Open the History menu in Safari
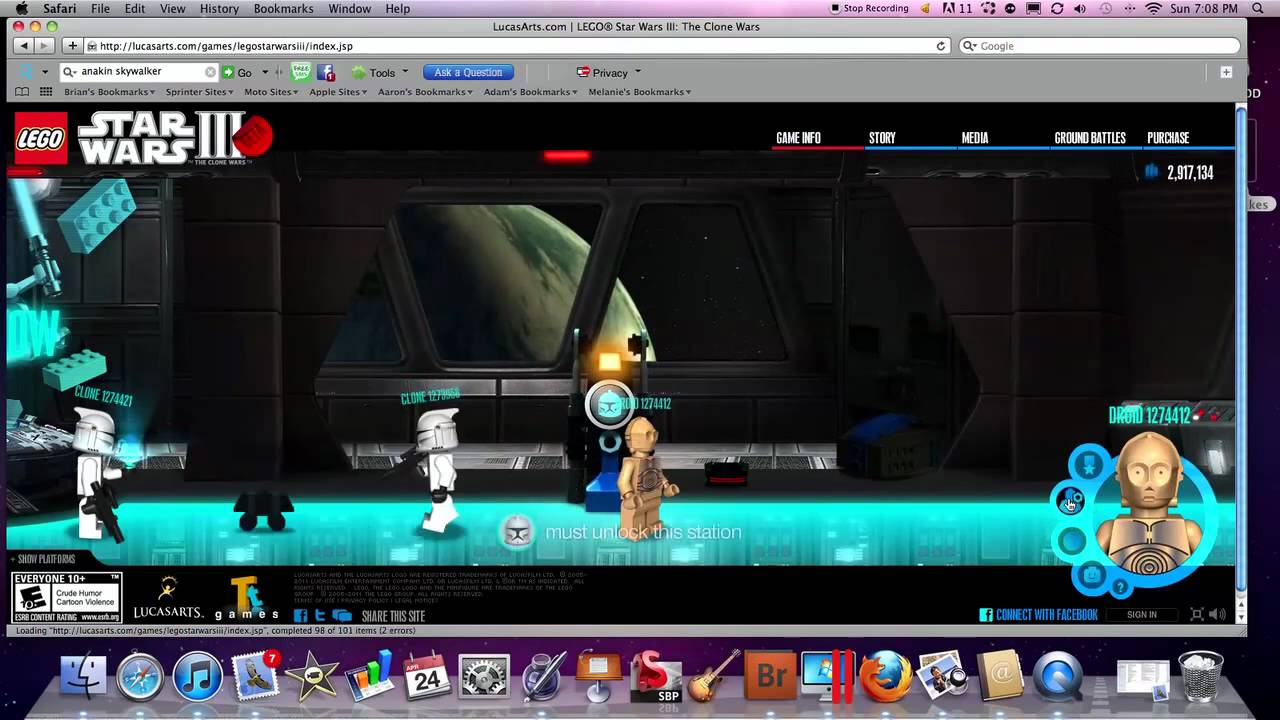The image size is (1280, 720). 219,9
